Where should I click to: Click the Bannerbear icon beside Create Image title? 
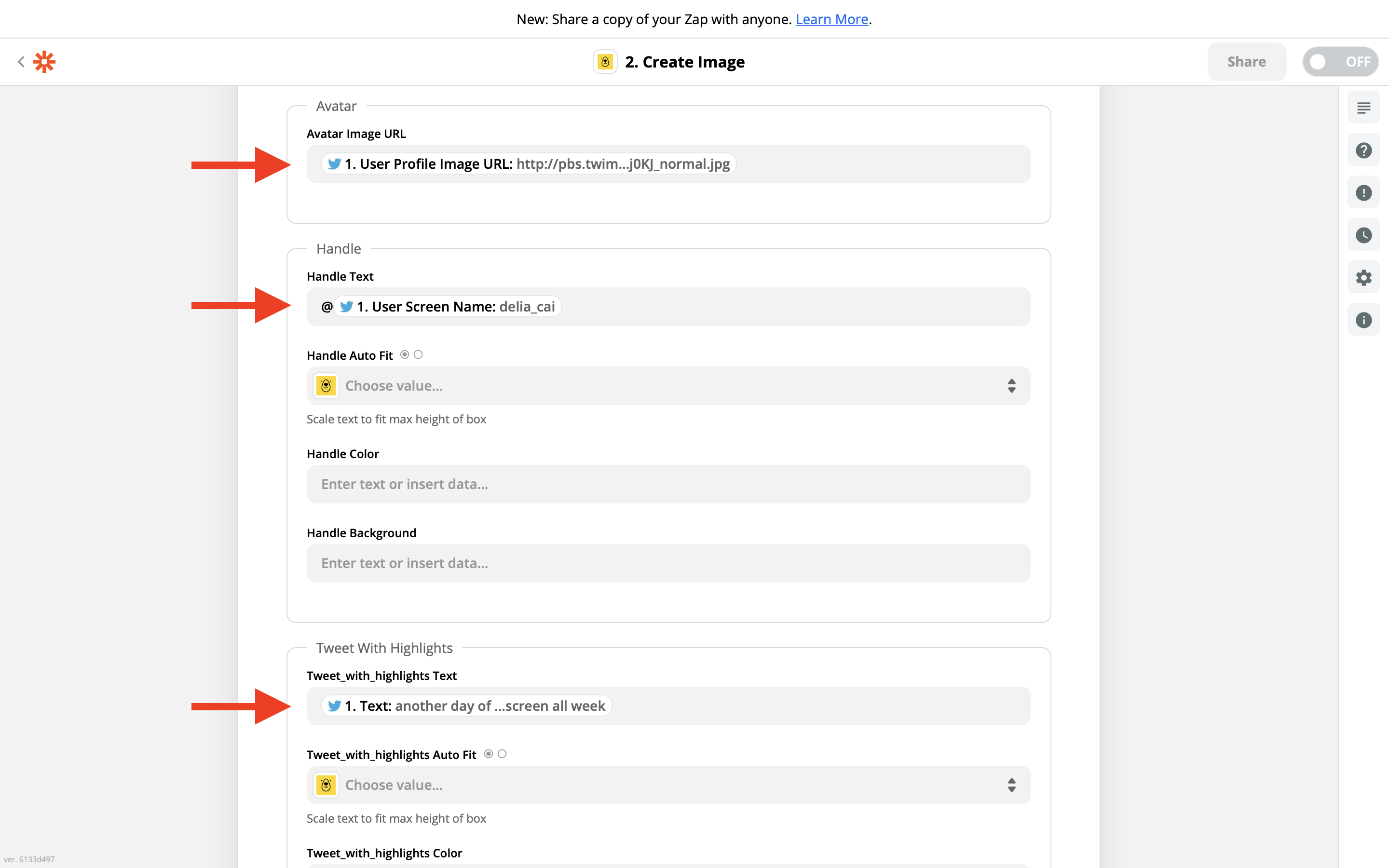[605, 61]
